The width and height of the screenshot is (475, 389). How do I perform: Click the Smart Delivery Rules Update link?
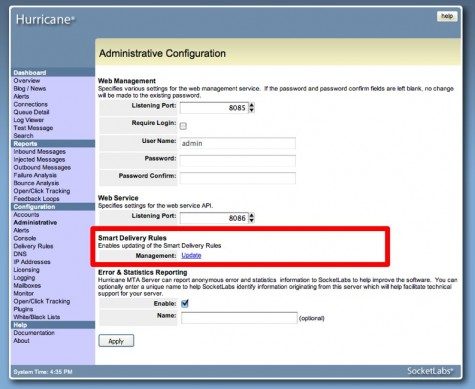pyautogui.click(x=191, y=255)
